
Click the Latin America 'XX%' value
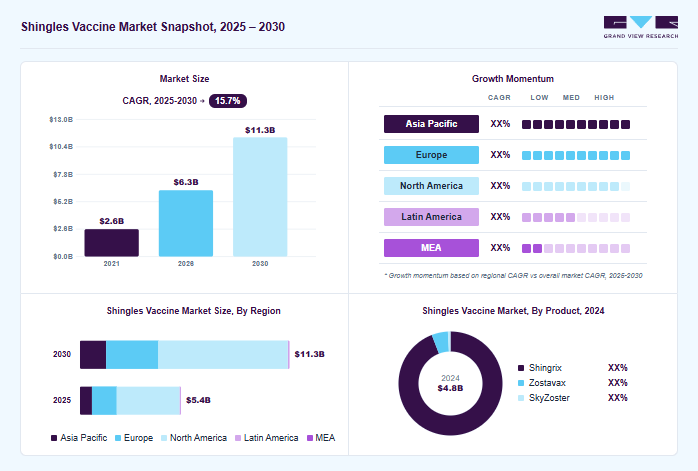[x=500, y=217]
